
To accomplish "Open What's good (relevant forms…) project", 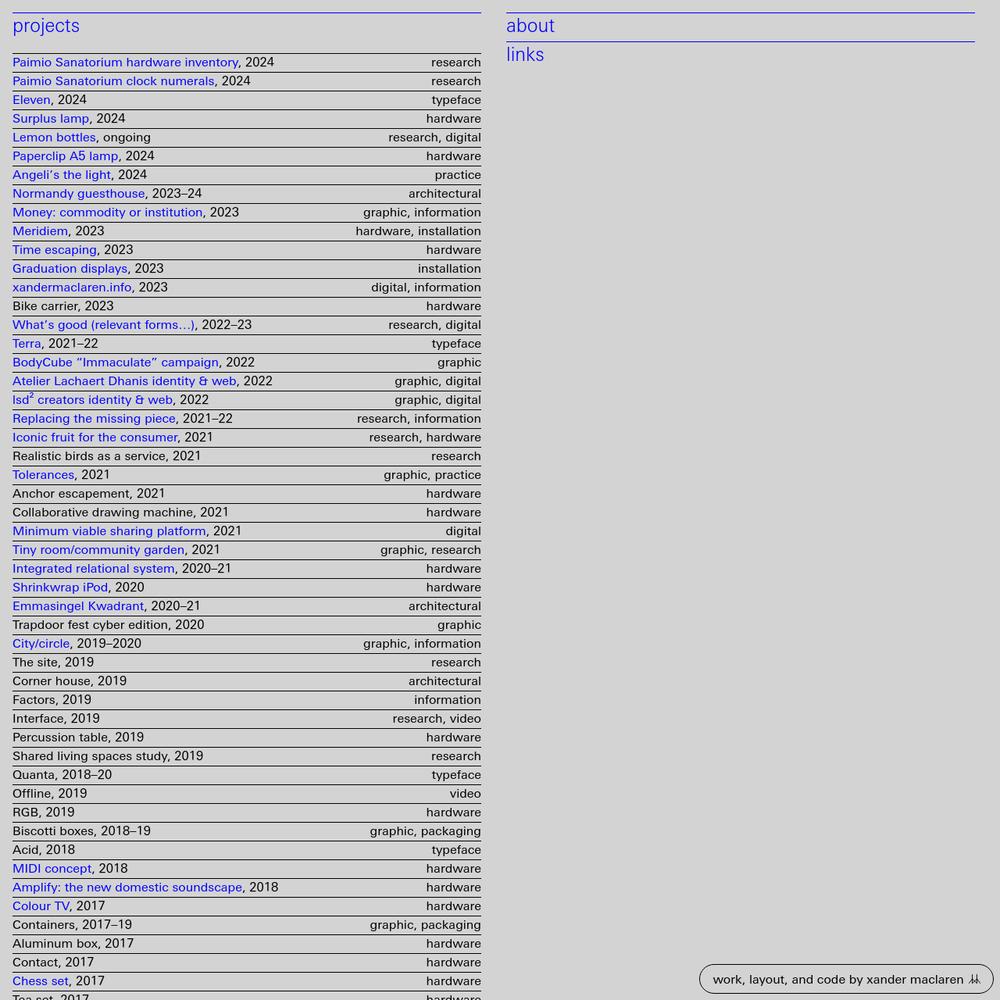I will pyautogui.click(x=104, y=325).
